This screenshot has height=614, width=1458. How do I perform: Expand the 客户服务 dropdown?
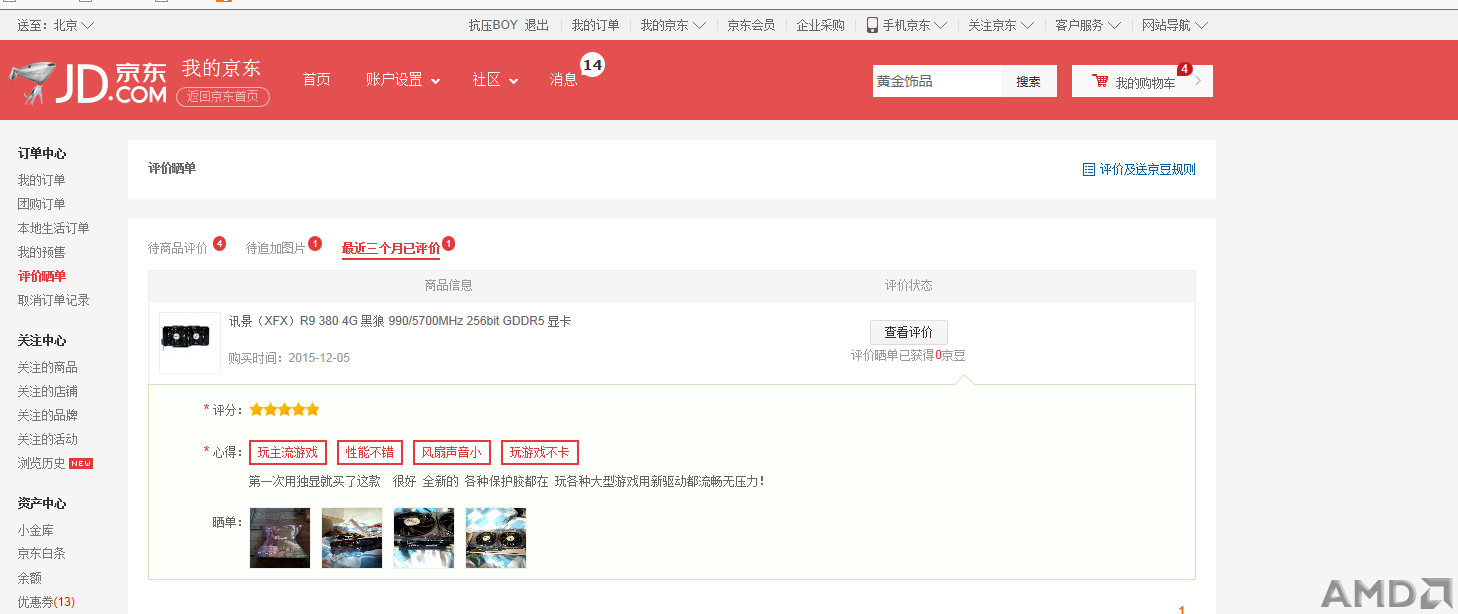(1088, 25)
